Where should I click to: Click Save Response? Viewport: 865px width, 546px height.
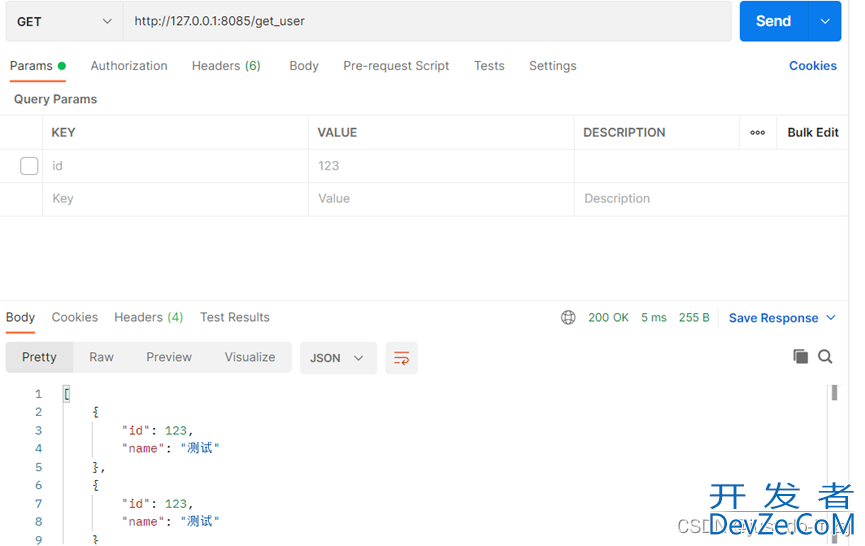[773, 318]
